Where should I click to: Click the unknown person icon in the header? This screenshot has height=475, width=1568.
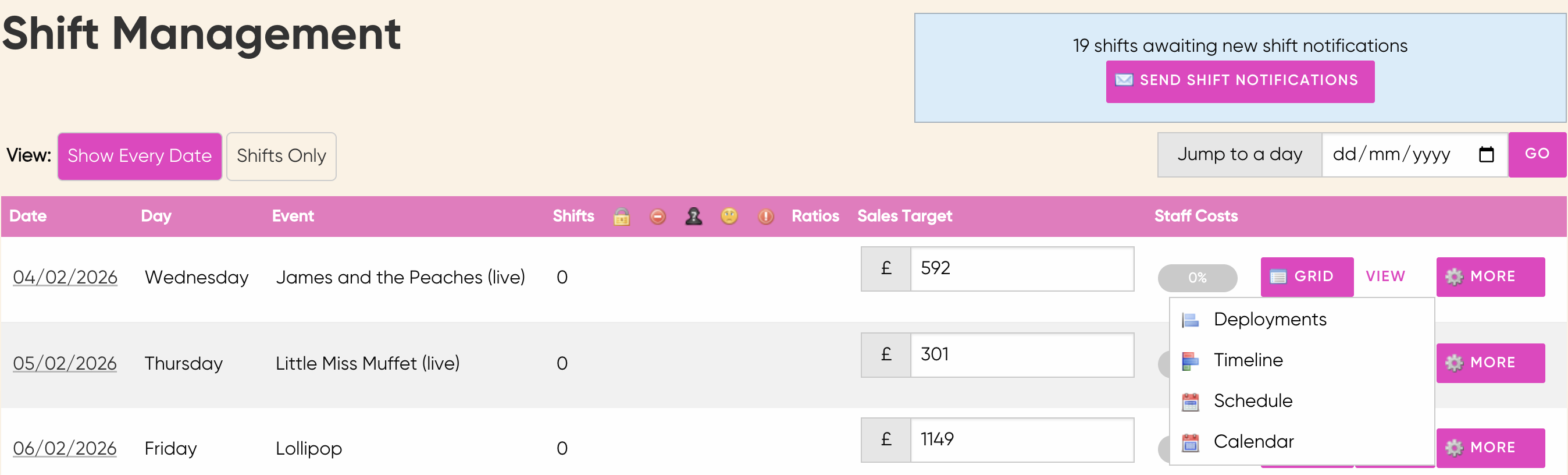693,216
